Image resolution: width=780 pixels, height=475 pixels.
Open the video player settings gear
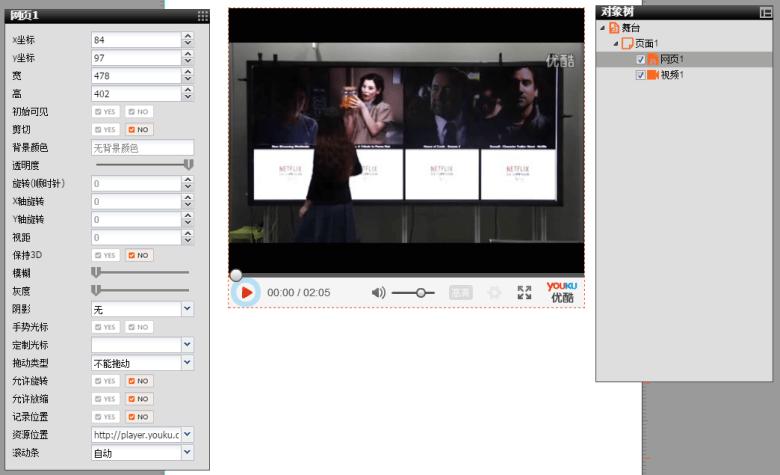(x=493, y=292)
